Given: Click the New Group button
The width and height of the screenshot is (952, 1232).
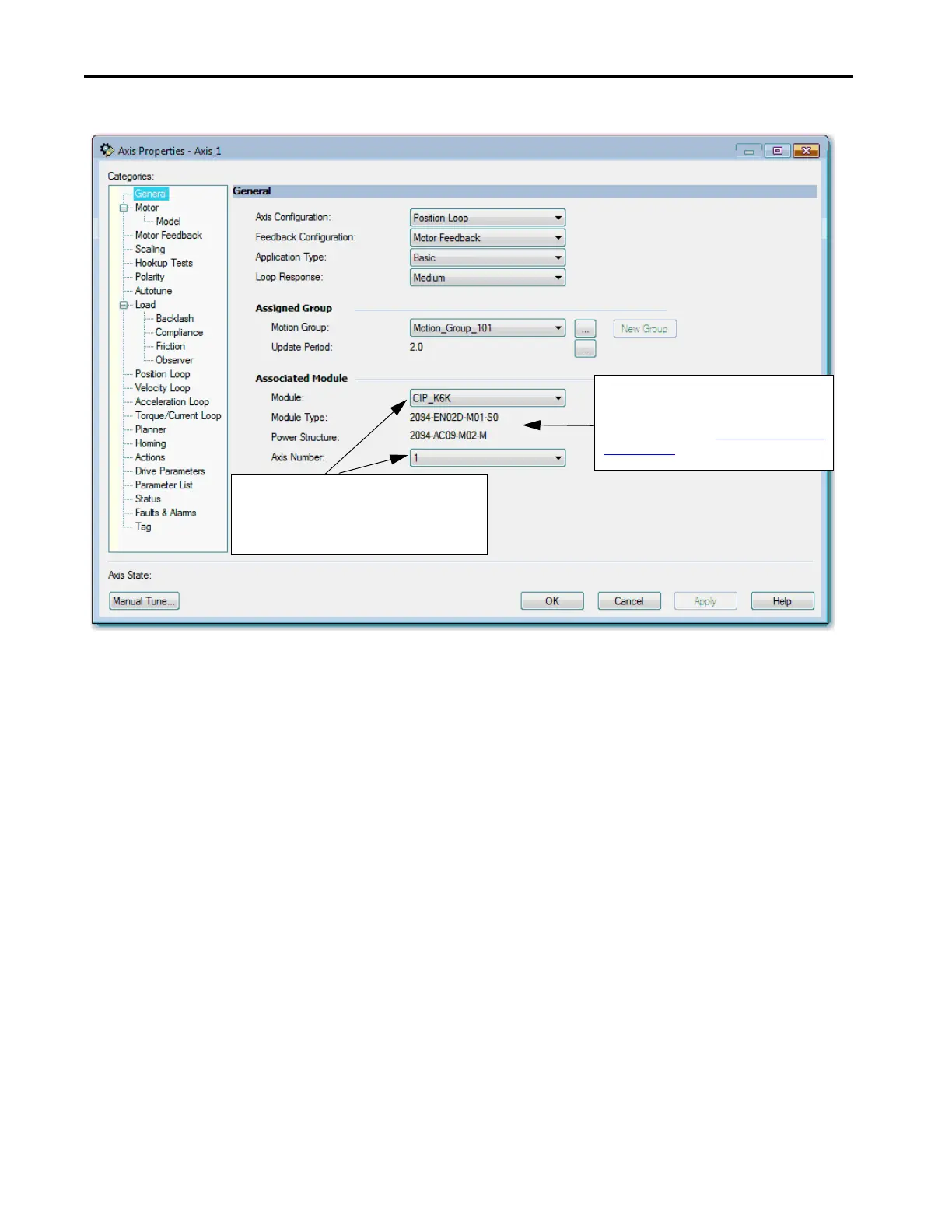Looking at the screenshot, I should tap(645, 329).
